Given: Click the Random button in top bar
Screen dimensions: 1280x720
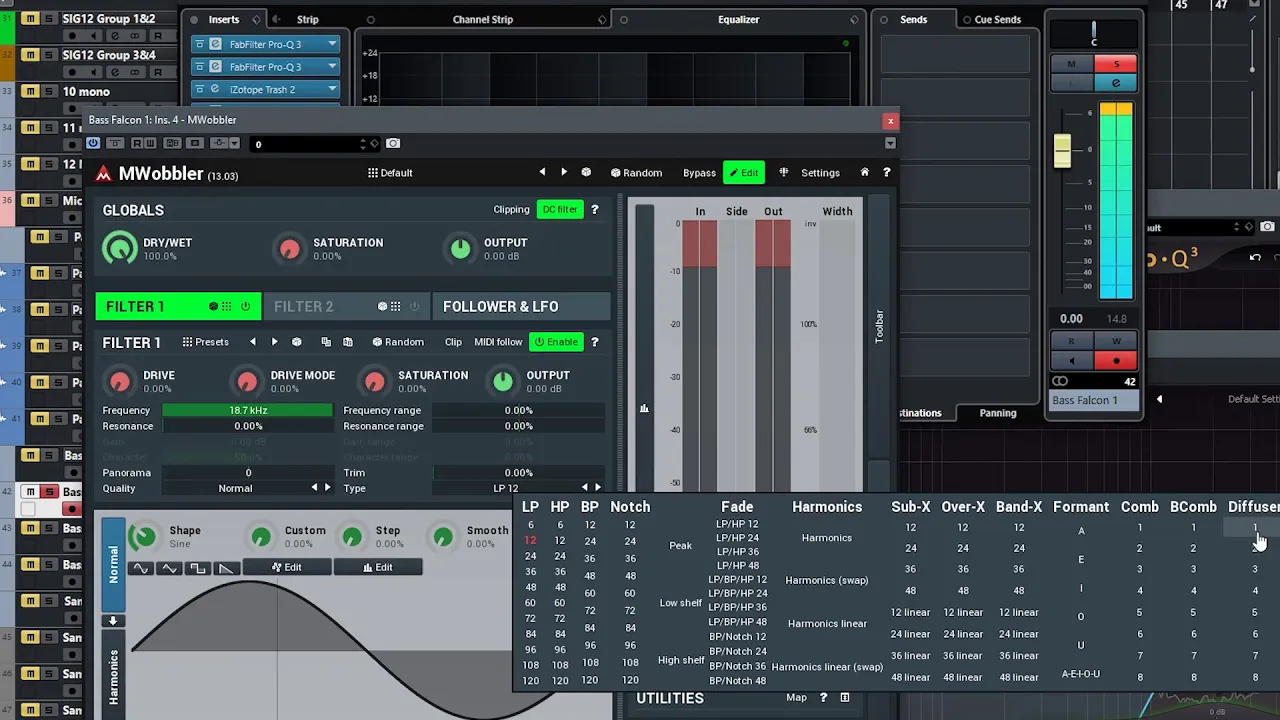Looking at the screenshot, I should pos(636,173).
